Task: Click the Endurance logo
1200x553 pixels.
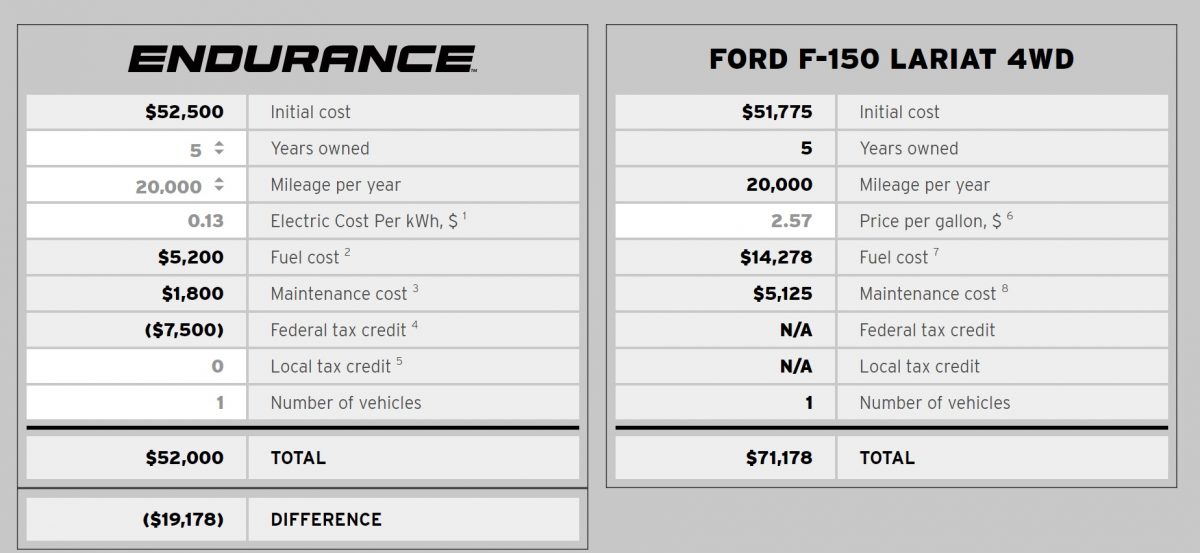Action: click(x=302, y=59)
